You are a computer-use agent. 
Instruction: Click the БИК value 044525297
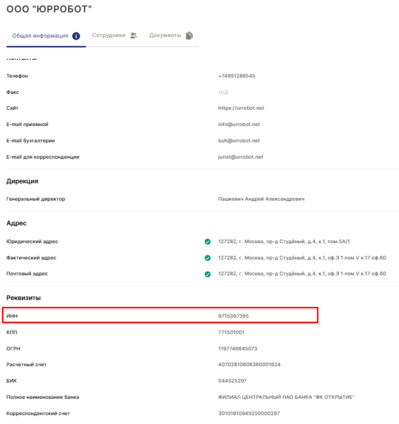232,381
